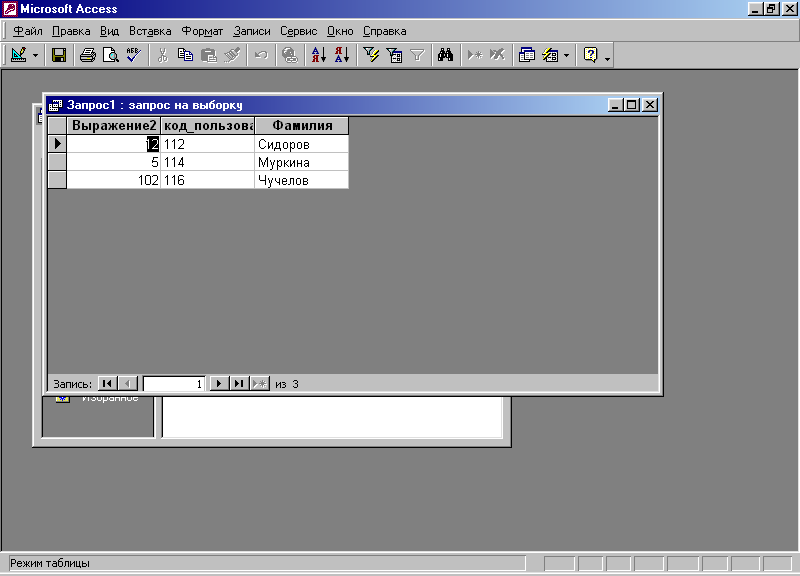Open Filter by Form icon
This screenshot has width=800, height=576.
[394, 55]
